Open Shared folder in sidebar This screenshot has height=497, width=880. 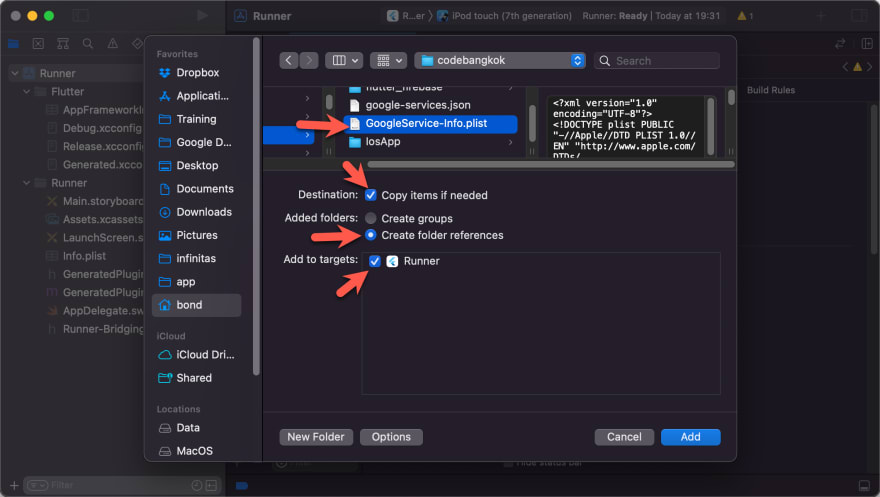pyautogui.click(x=196, y=378)
